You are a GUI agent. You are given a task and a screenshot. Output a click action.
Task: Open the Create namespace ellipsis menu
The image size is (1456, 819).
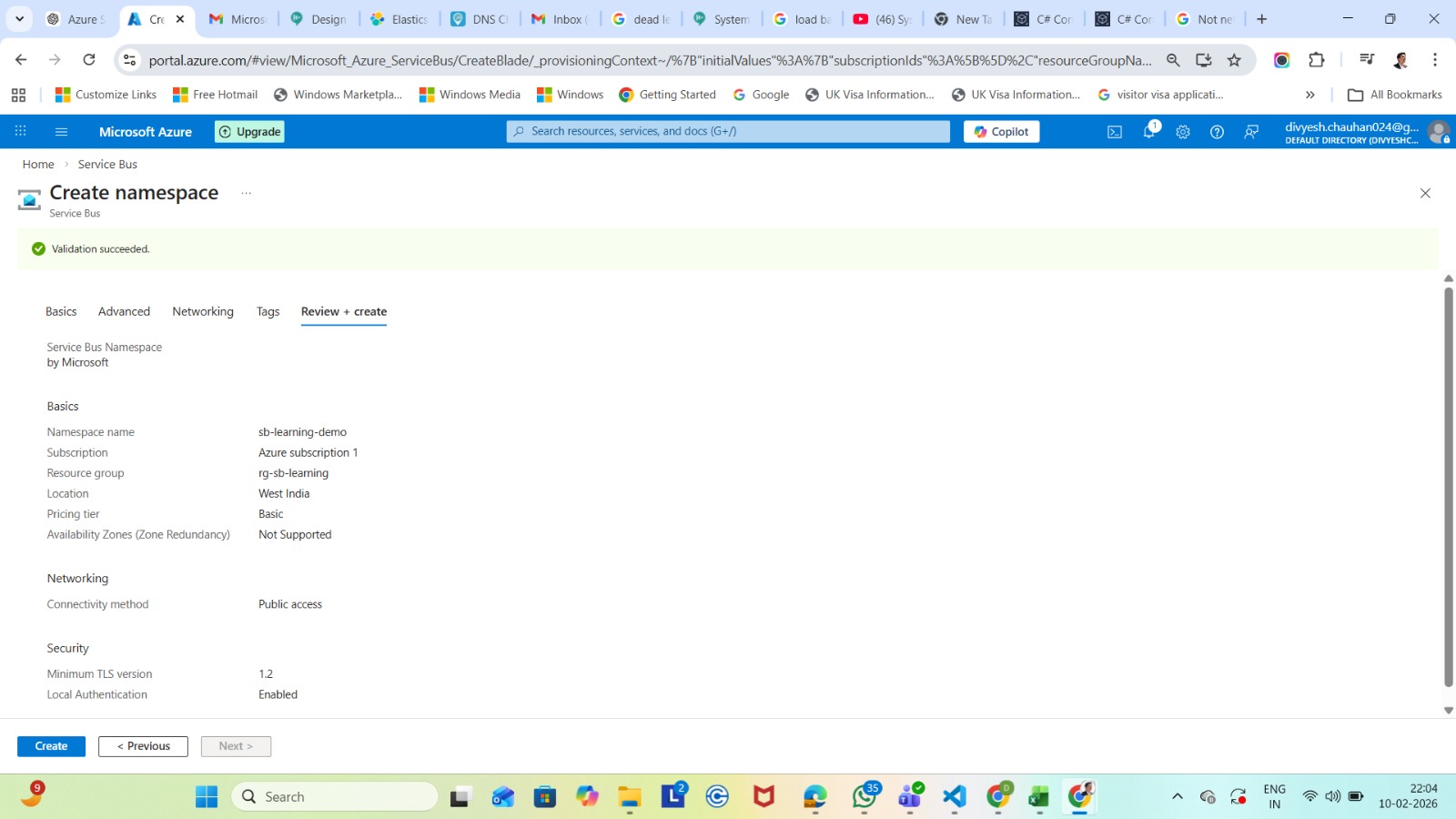[246, 193]
